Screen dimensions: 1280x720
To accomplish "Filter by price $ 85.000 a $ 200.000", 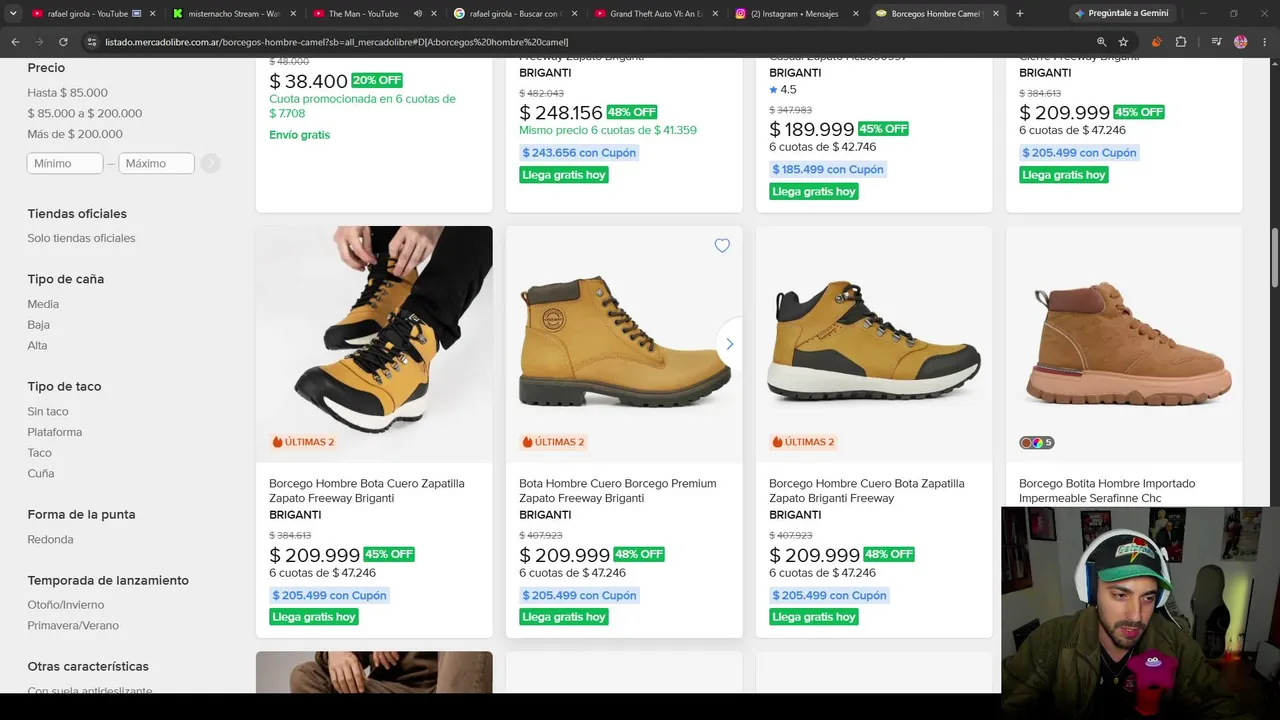I will coord(85,113).
